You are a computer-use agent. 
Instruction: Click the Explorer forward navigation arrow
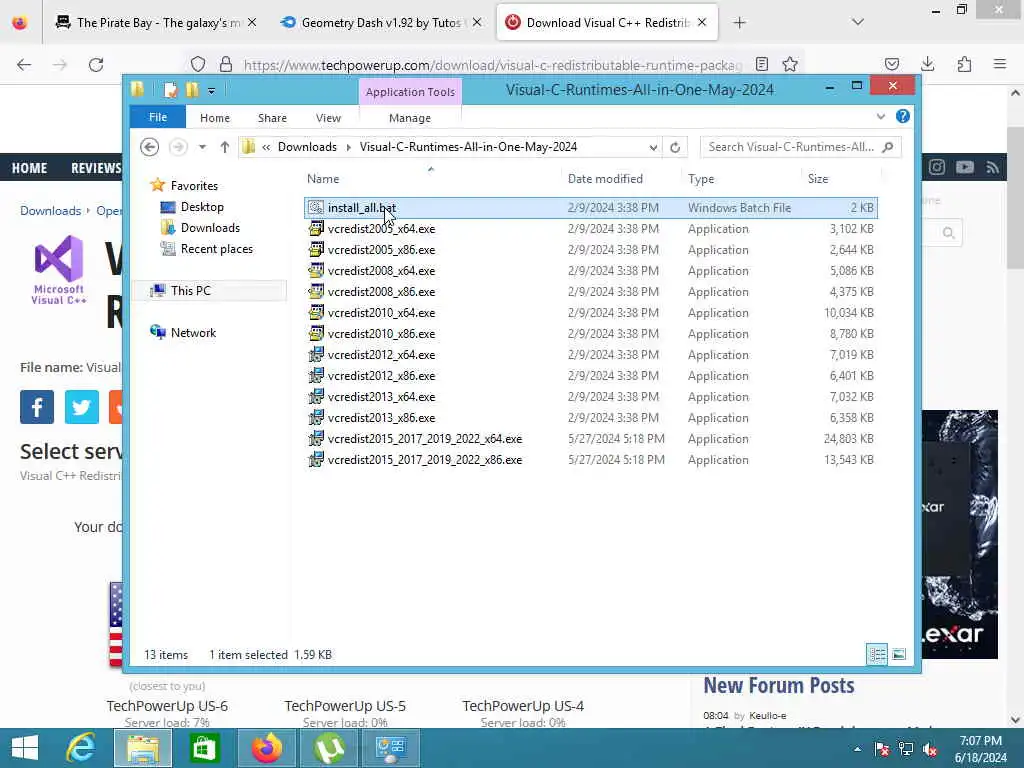[x=178, y=147]
